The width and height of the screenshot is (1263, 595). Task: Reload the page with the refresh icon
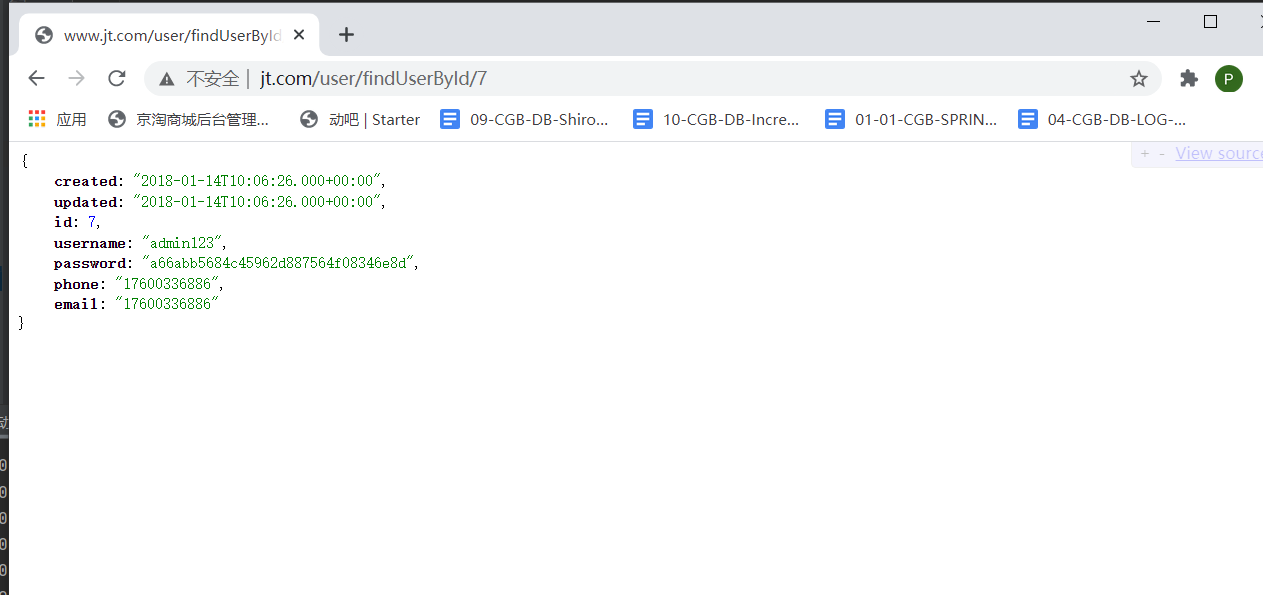(x=116, y=78)
